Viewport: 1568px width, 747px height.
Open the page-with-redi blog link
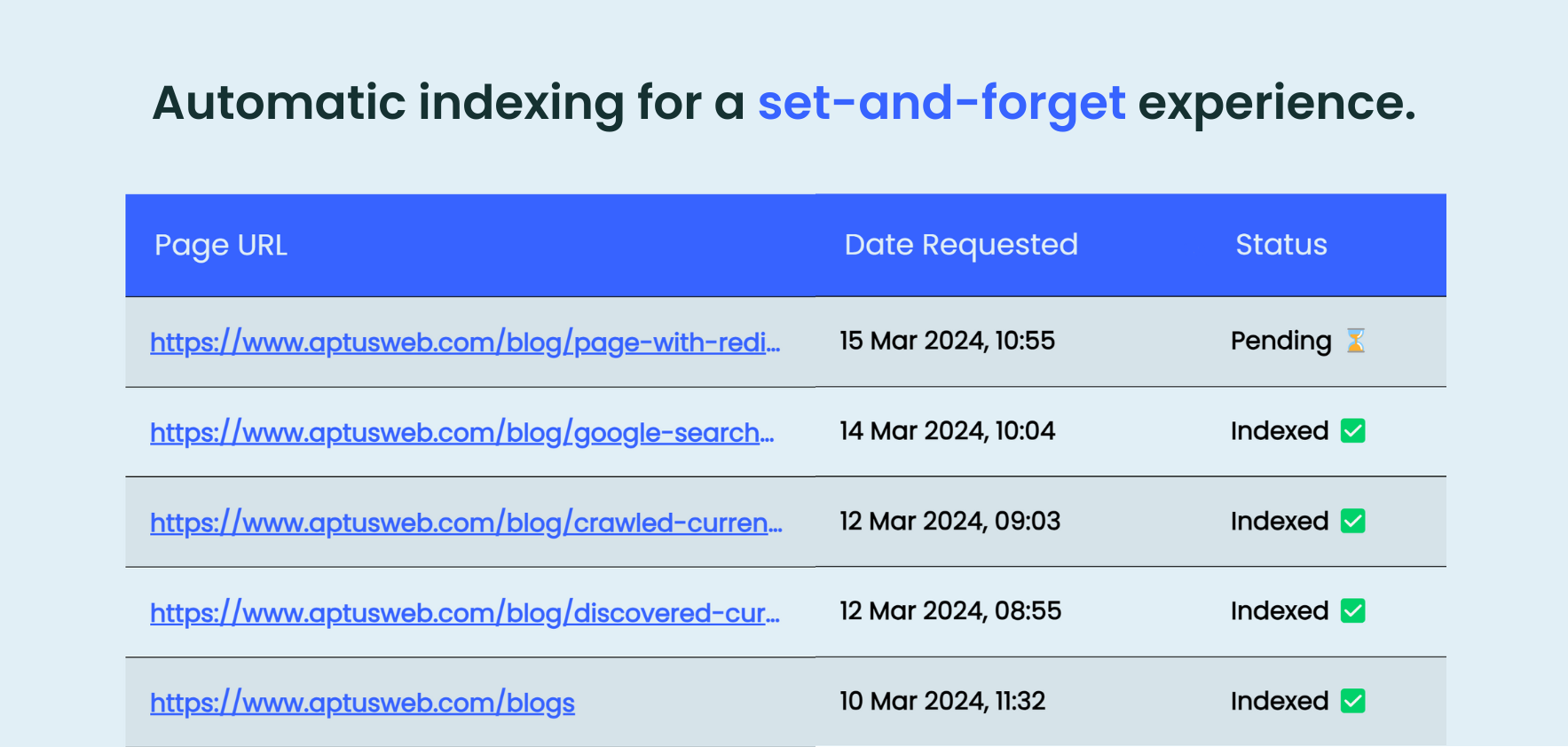465,342
